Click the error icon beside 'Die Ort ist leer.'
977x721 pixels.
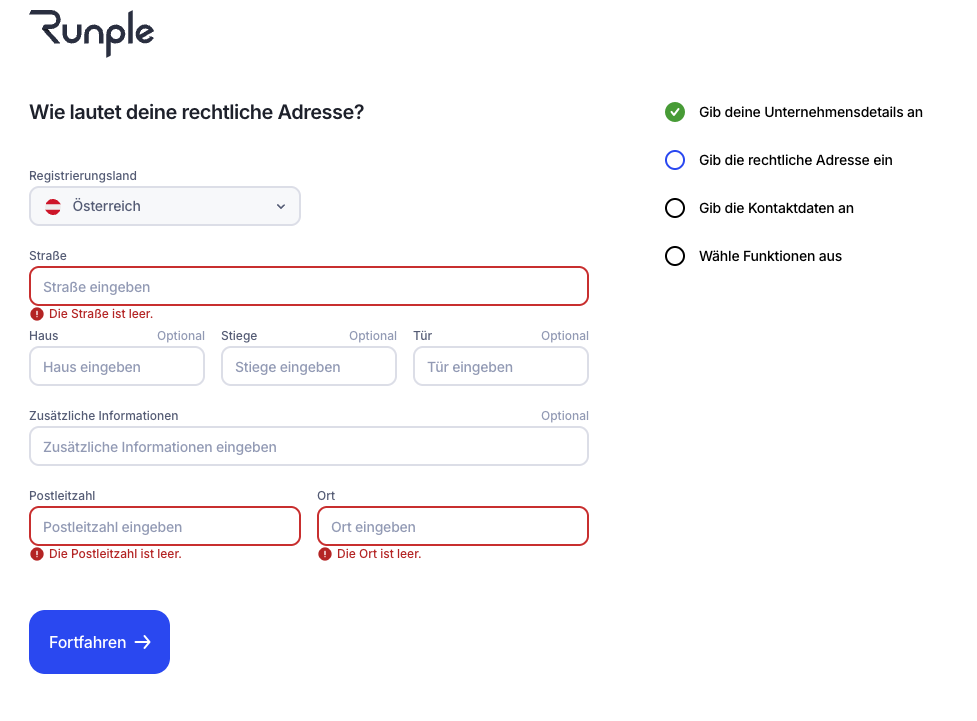click(325, 554)
